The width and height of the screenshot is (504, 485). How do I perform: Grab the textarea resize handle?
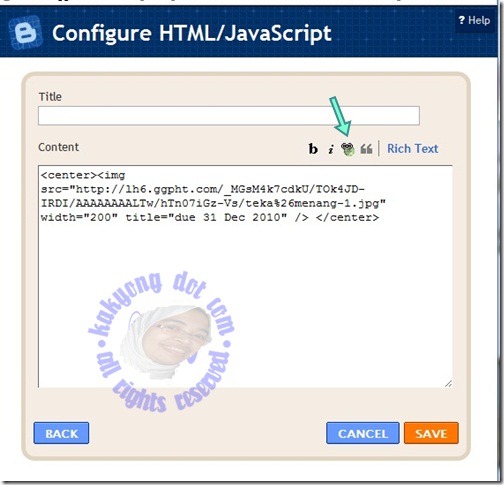point(448,384)
